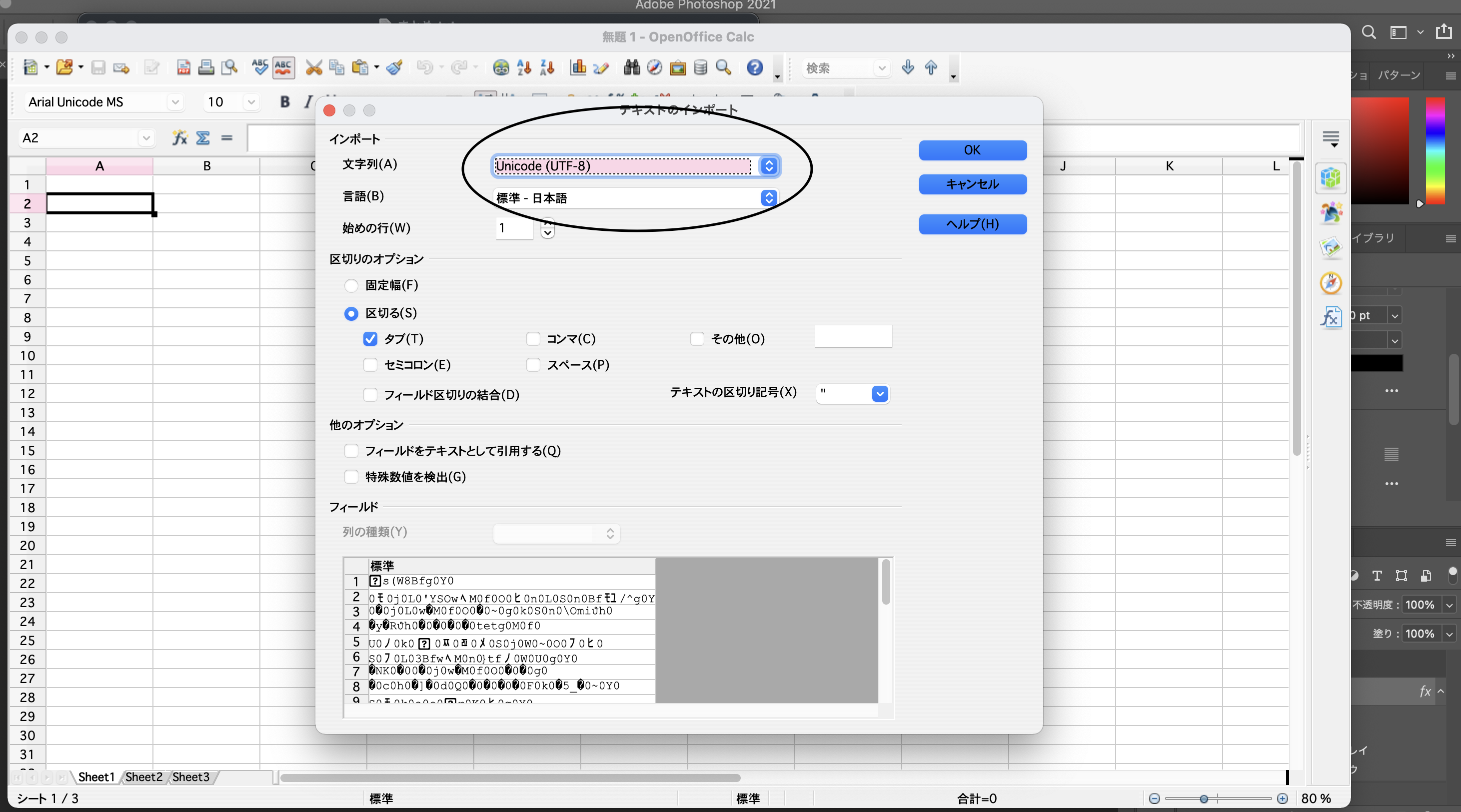This screenshot has width=1461, height=812.
Task: Uncheck the タブ(T) delimiter checkbox
Action: point(371,338)
